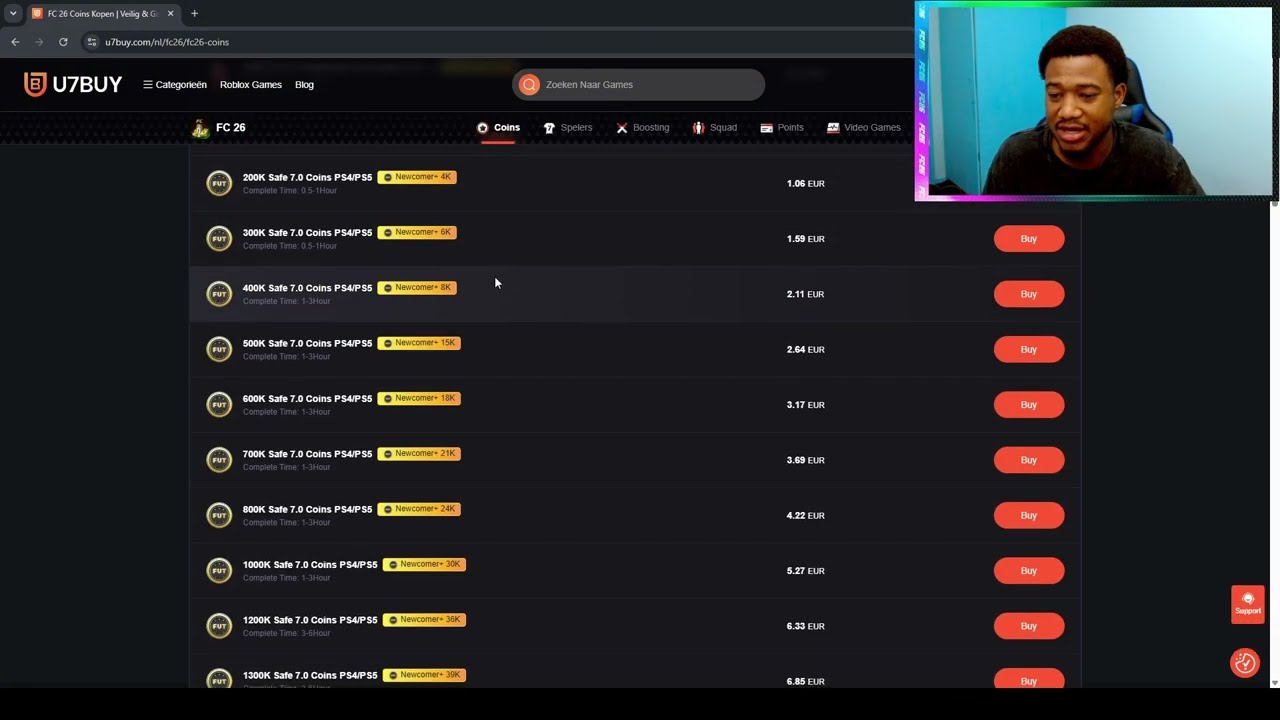This screenshot has width=1280, height=720.
Task: Select the 1300K Safe 7.0 Coins PS4/PS5 title
Action: coord(310,675)
